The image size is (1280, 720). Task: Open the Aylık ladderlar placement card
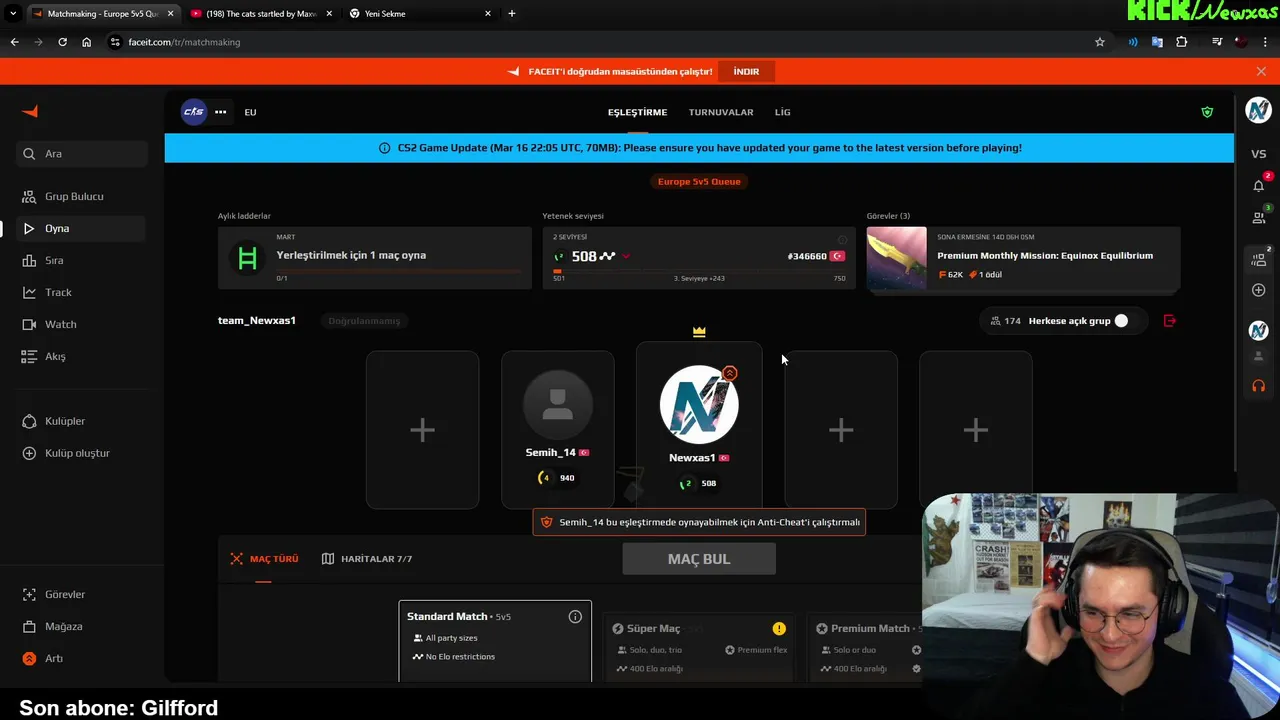tap(375, 259)
